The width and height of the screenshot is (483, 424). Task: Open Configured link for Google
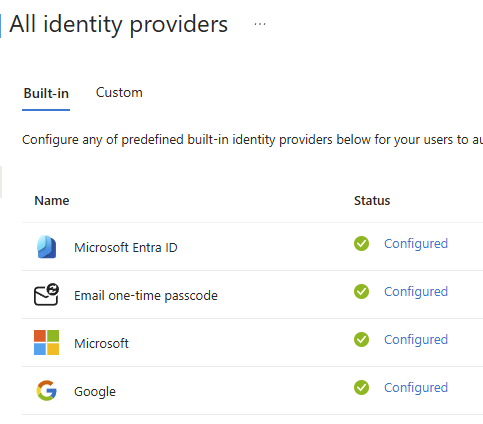[416, 388]
